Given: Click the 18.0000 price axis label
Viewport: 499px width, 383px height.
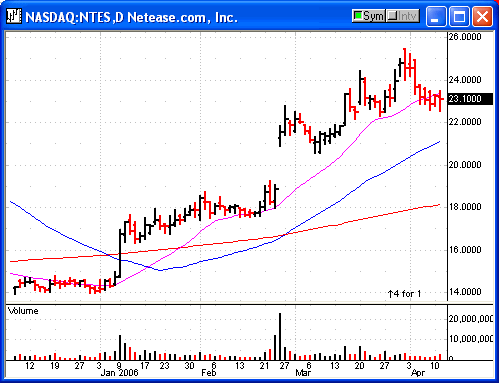Looking at the screenshot, I should [x=465, y=207].
